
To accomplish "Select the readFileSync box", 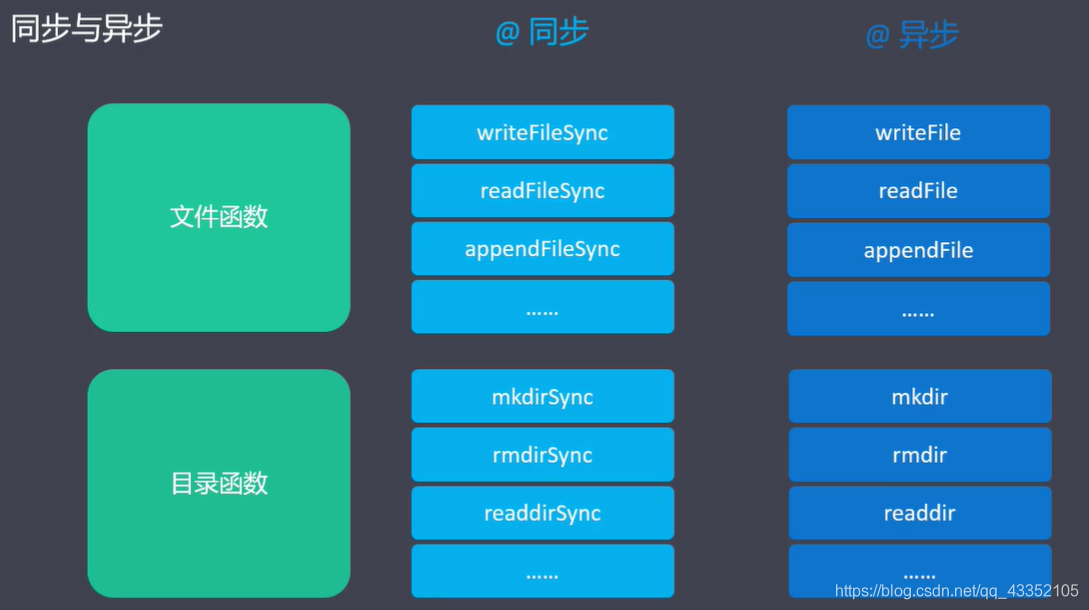I will point(542,191).
